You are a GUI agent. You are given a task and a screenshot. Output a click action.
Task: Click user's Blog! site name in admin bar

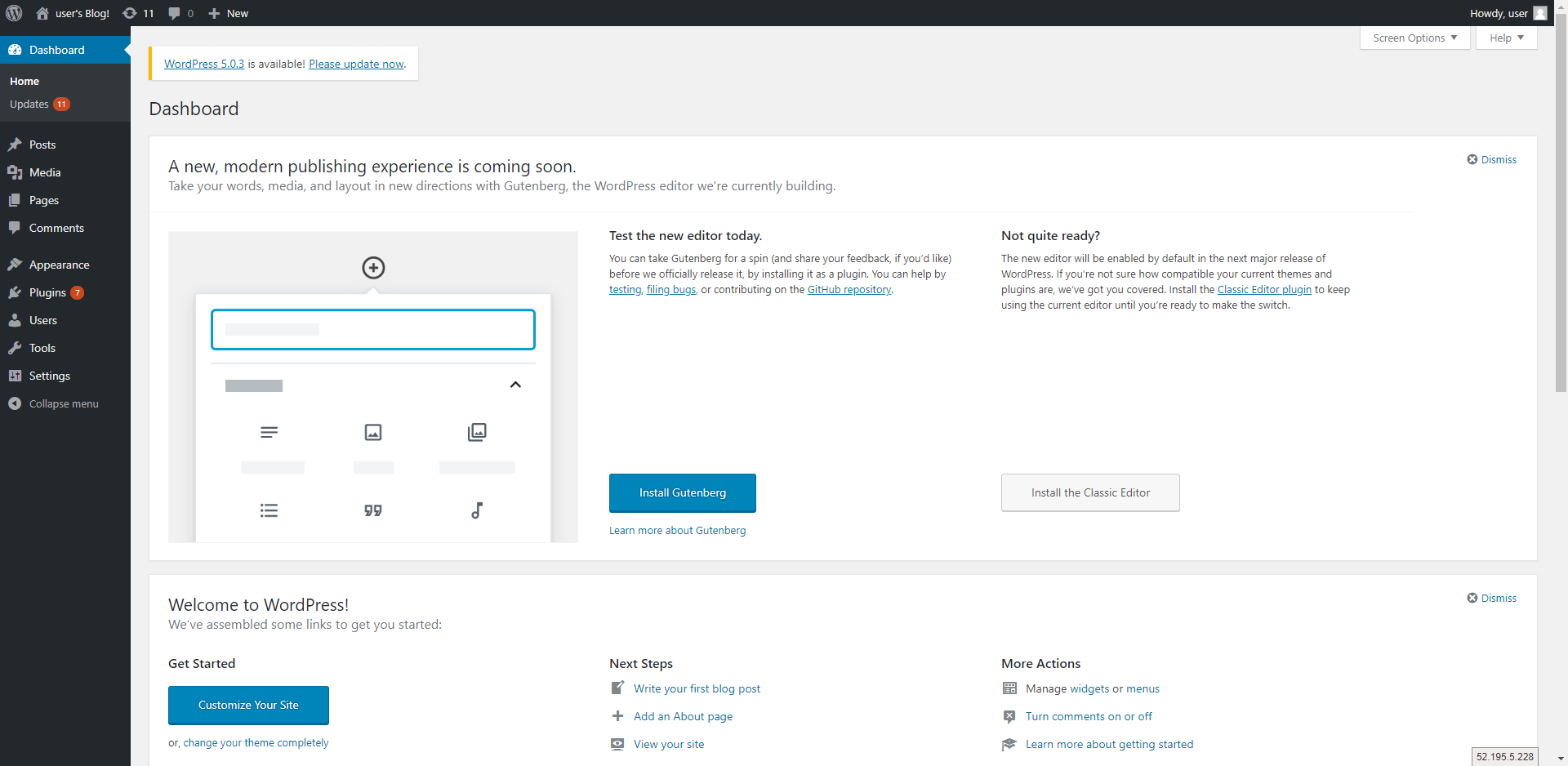82,13
